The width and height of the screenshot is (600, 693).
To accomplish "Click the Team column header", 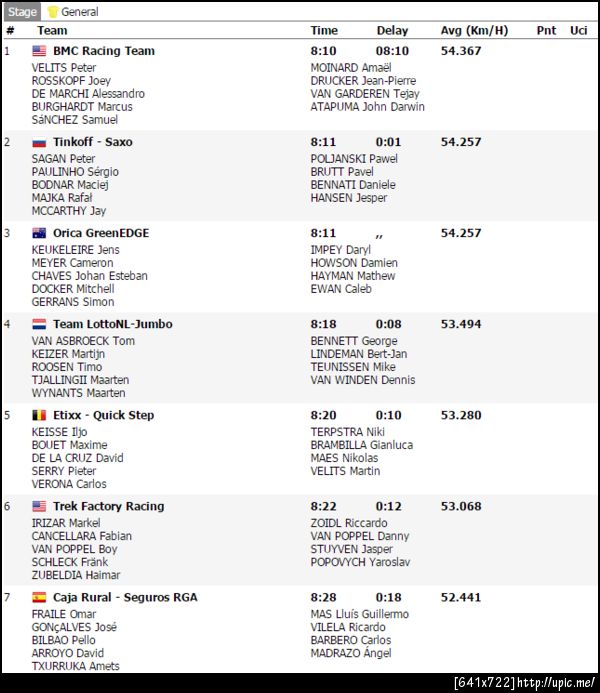I will click(52, 30).
